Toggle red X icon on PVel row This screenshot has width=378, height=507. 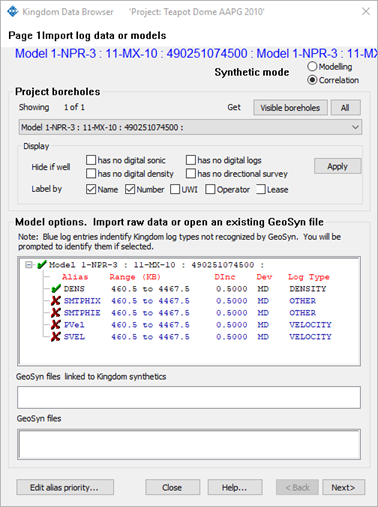56,325
